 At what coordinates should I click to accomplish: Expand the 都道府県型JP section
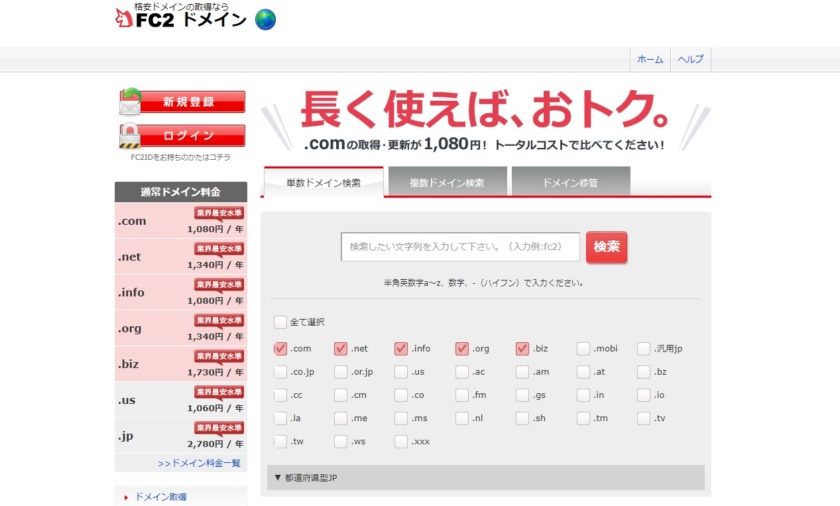[485, 477]
